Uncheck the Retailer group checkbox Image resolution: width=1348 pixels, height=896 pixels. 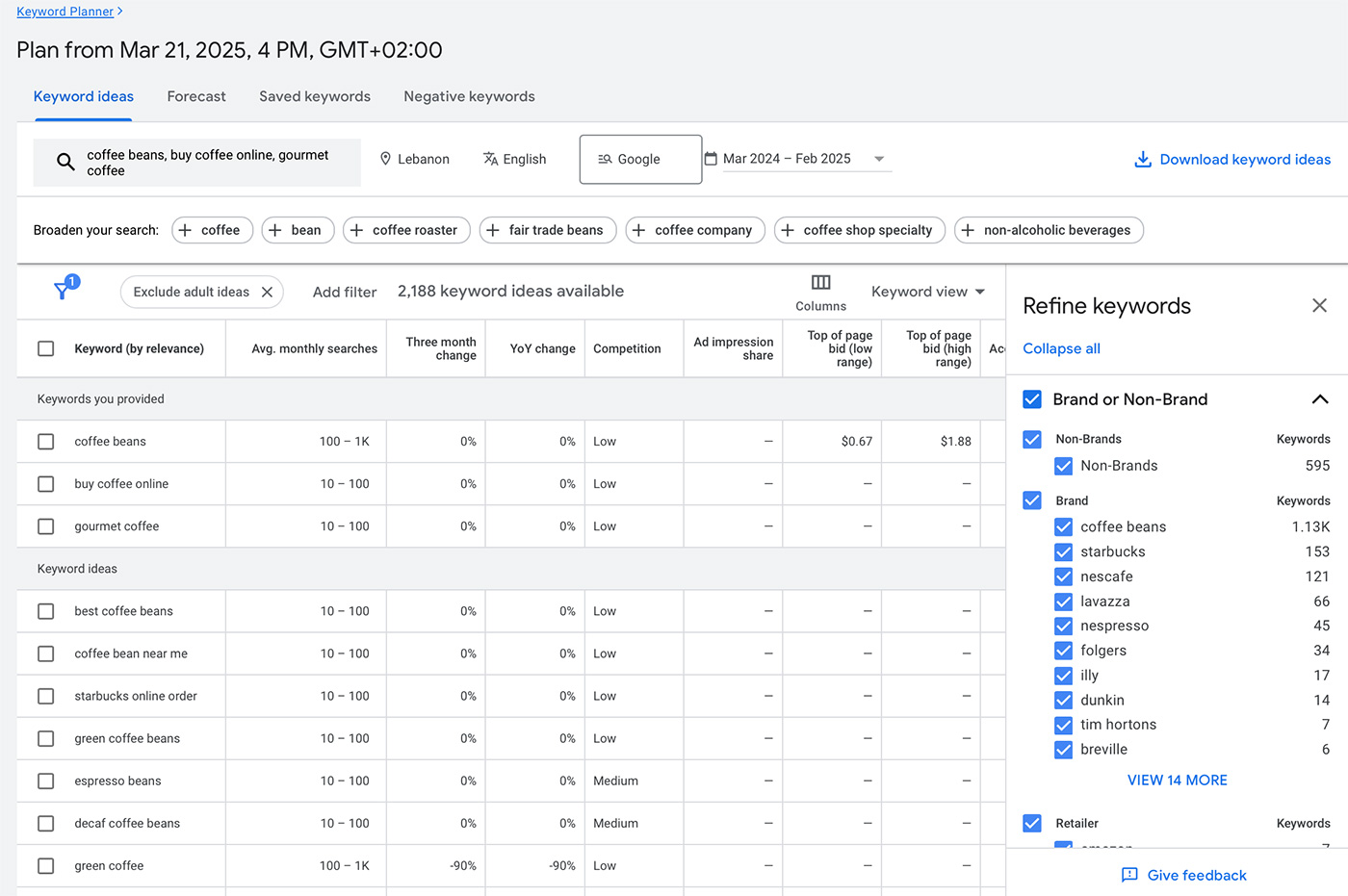coord(1032,823)
